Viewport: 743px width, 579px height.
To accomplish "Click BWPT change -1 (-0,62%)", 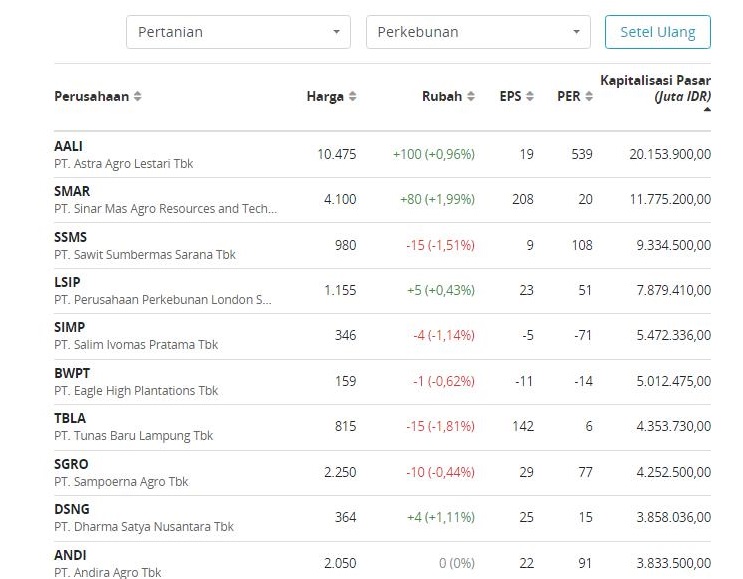I will point(444,381).
